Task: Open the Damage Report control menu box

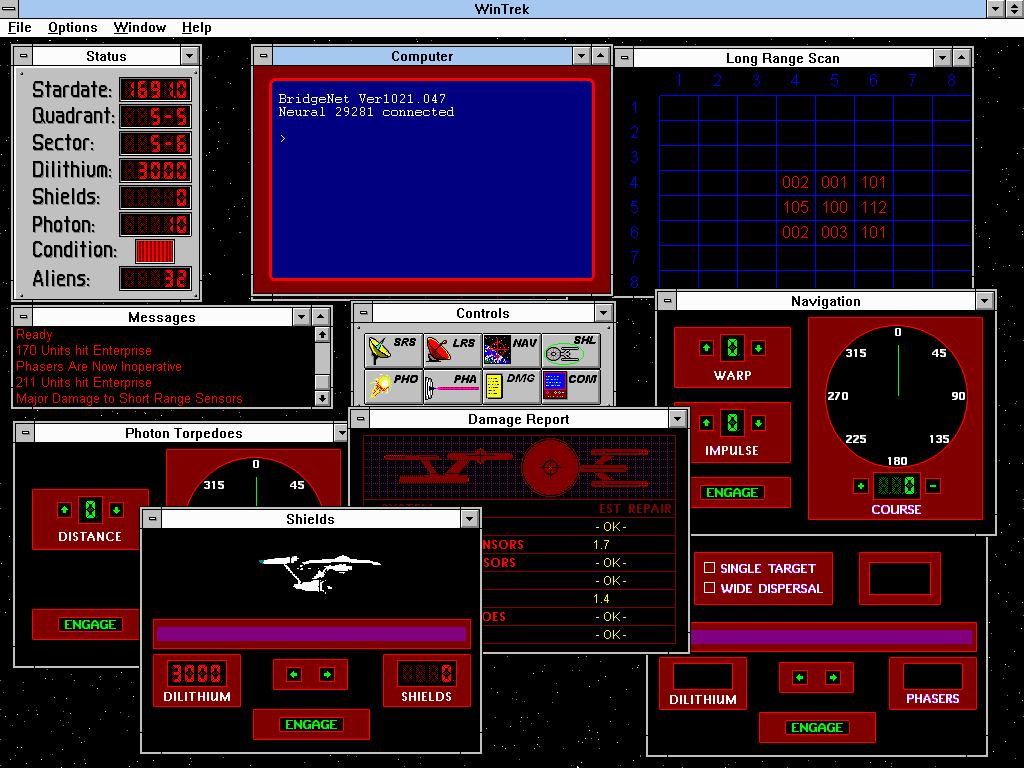Action: click(360, 419)
